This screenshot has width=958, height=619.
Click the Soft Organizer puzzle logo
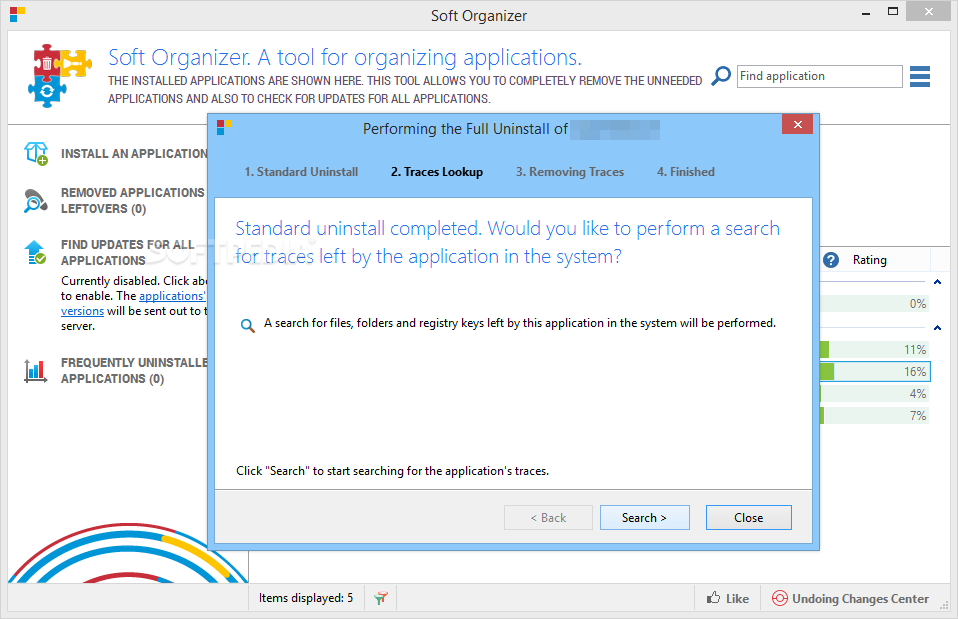pyautogui.click(x=59, y=76)
